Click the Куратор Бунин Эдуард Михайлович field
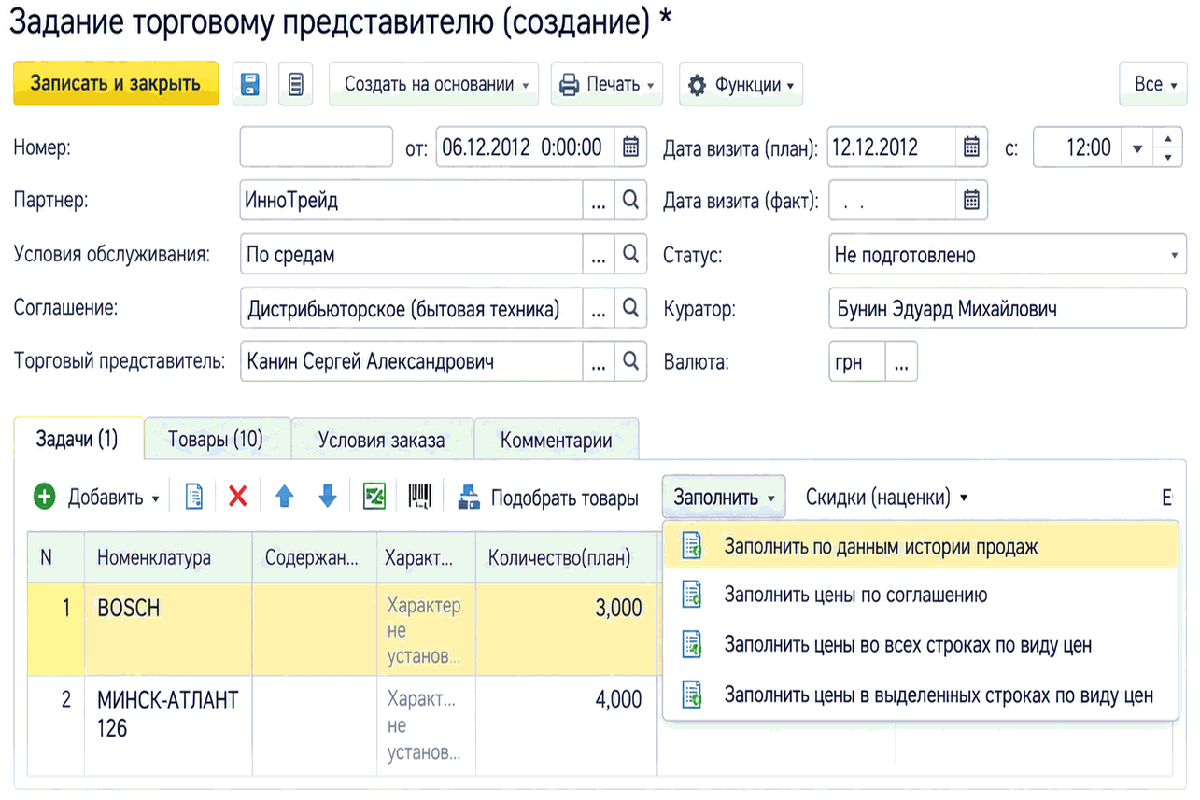 coord(1007,309)
